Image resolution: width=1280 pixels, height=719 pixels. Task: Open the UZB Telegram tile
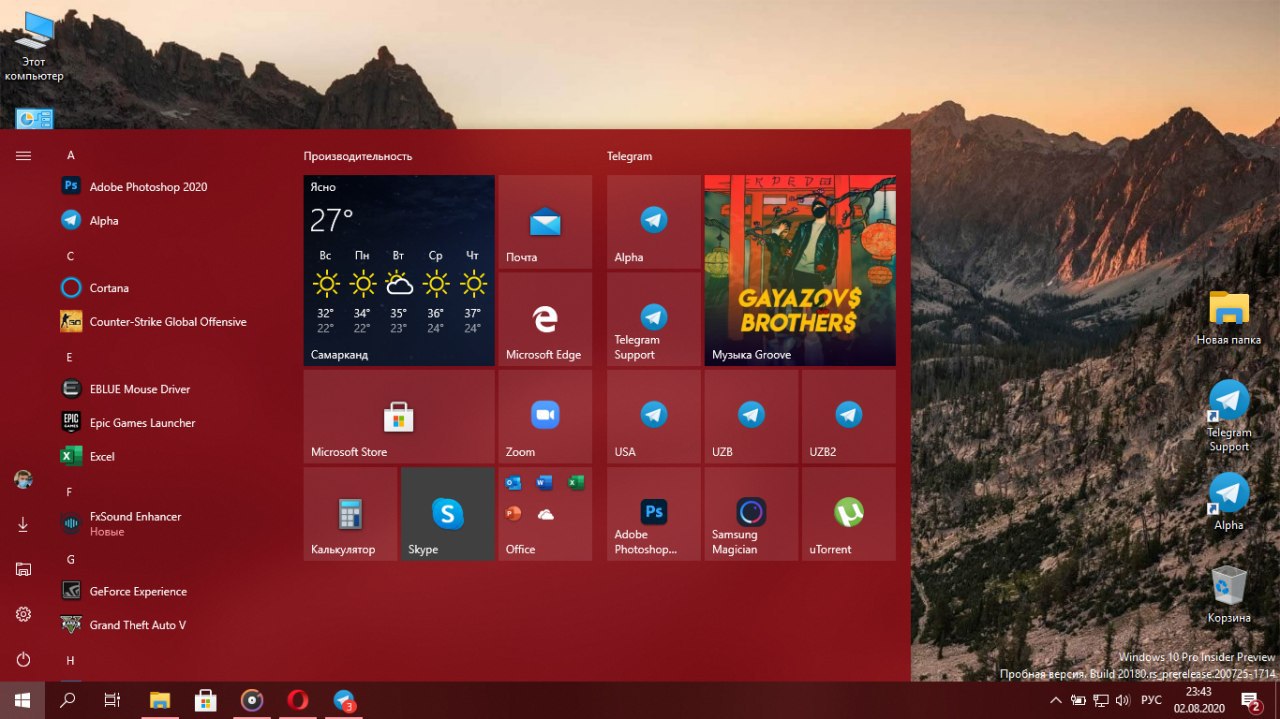pyautogui.click(x=751, y=416)
